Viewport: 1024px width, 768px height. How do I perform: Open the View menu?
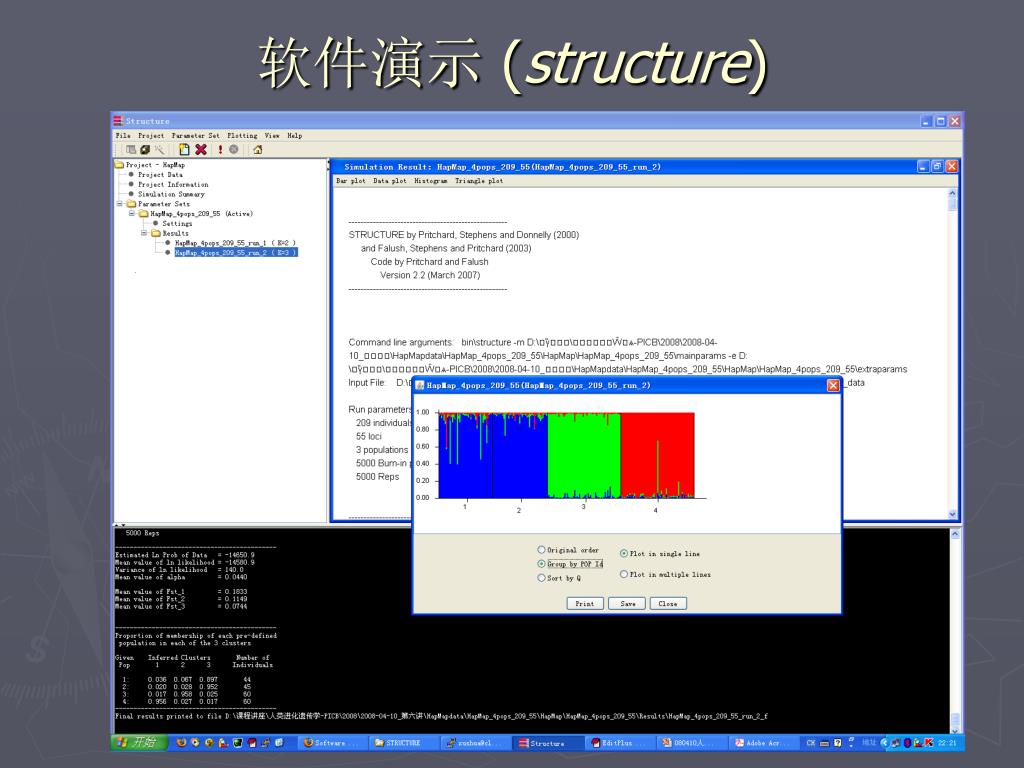(272, 136)
